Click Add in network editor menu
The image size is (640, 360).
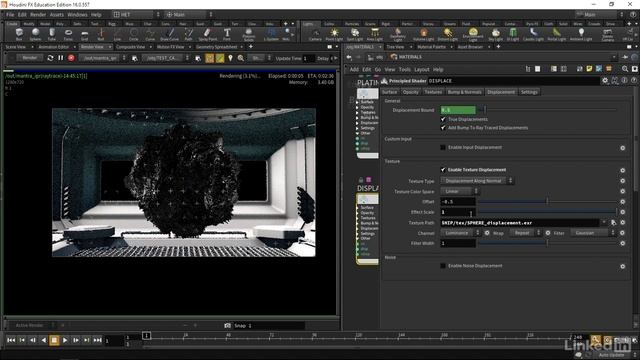point(354,69)
